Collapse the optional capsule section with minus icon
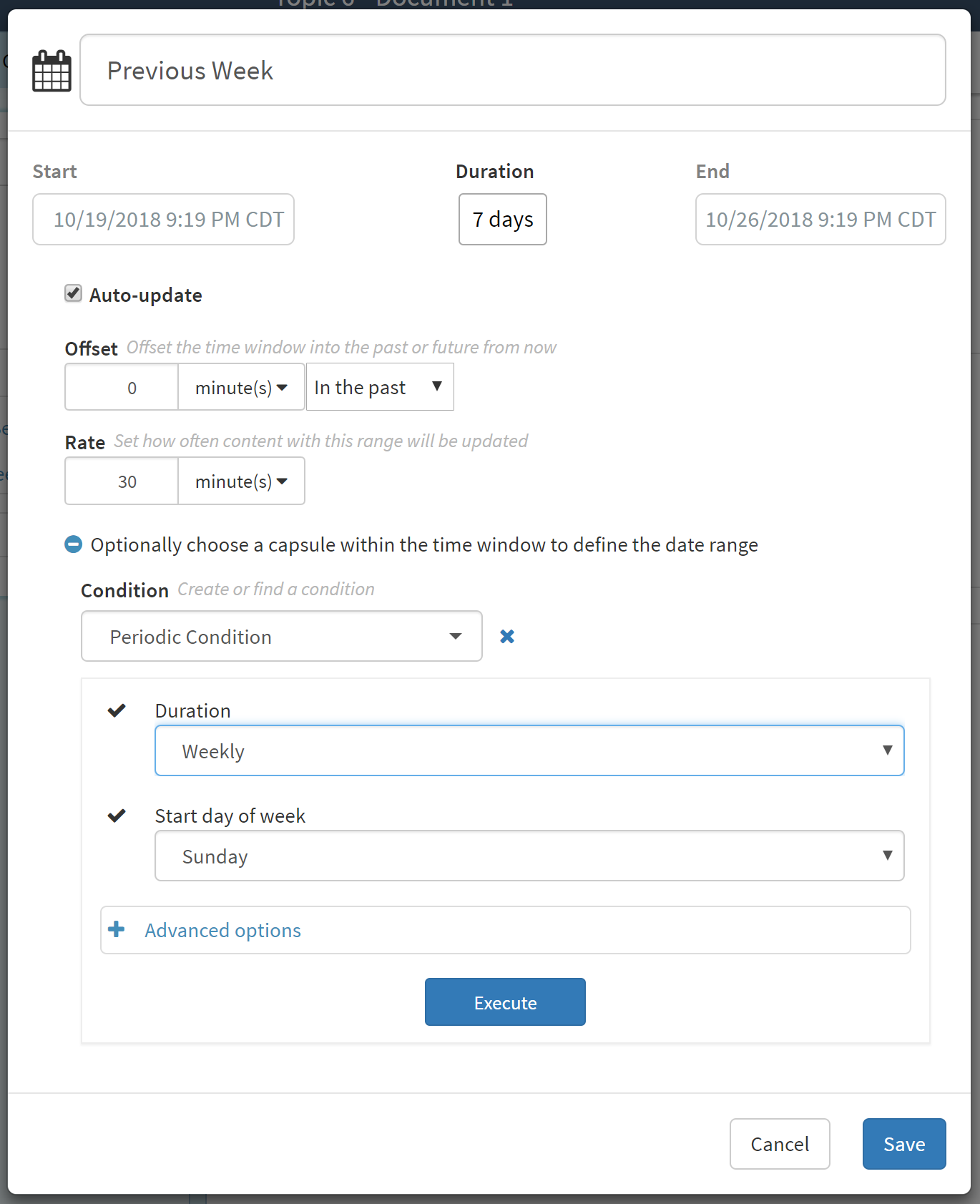Screen dimensions: 980x1204 pyautogui.click(x=73, y=544)
